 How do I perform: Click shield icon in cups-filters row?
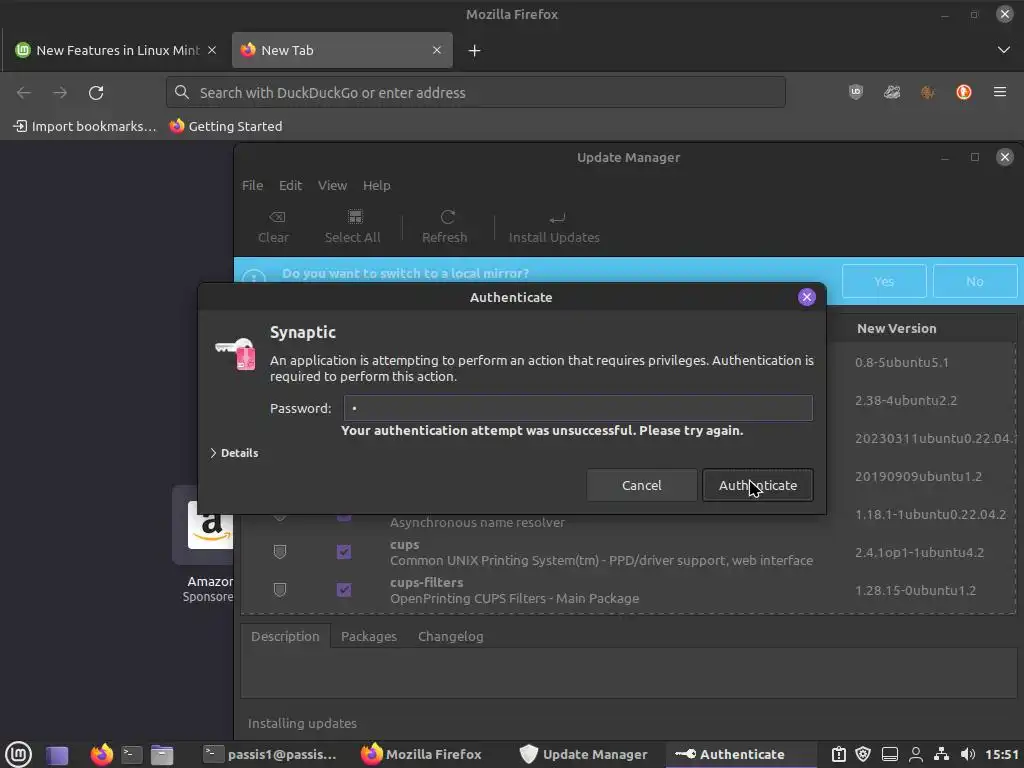click(280, 590)
